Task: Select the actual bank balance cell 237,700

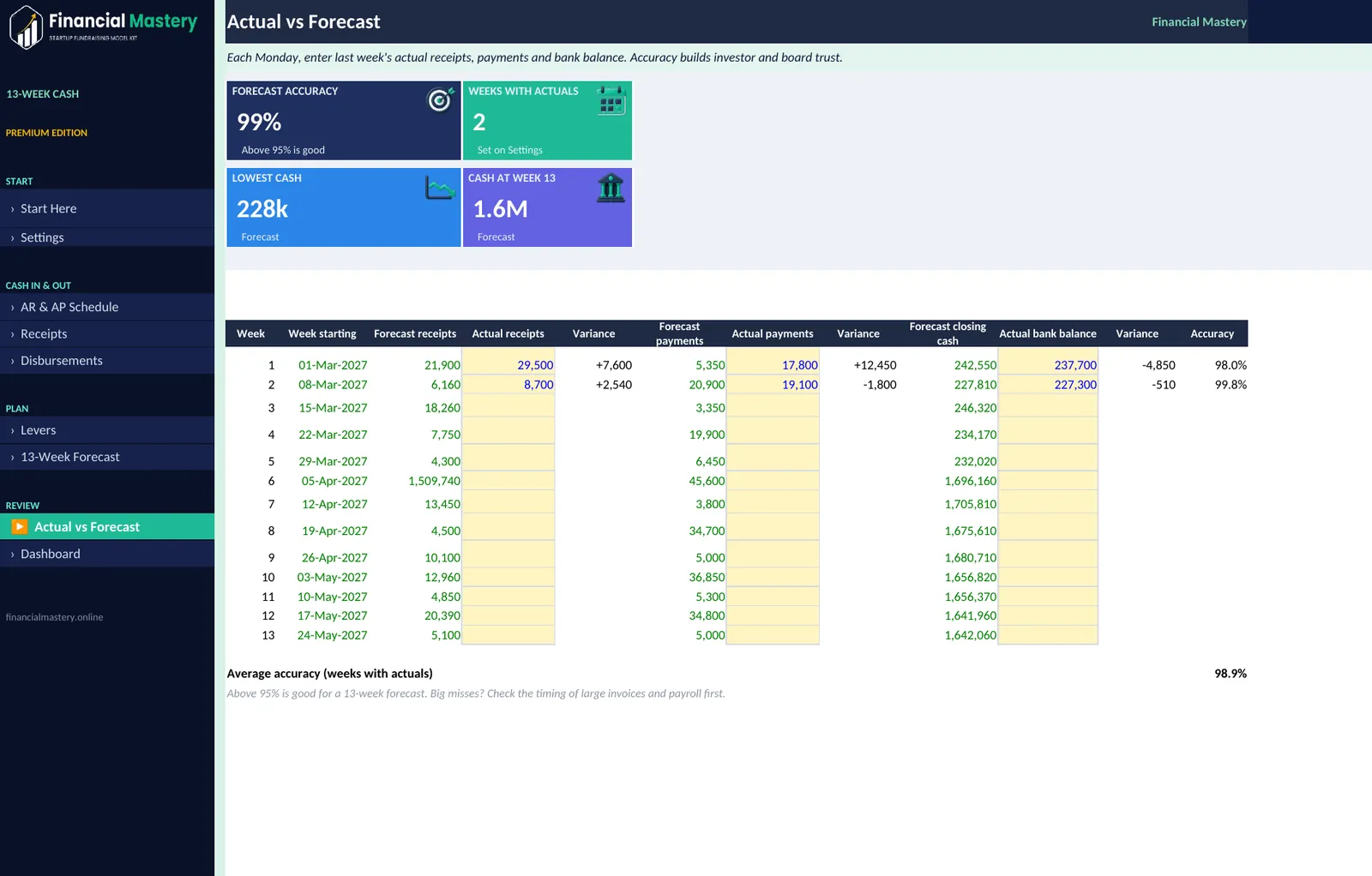Action: pyautogui.click(x=1048, y=365)
